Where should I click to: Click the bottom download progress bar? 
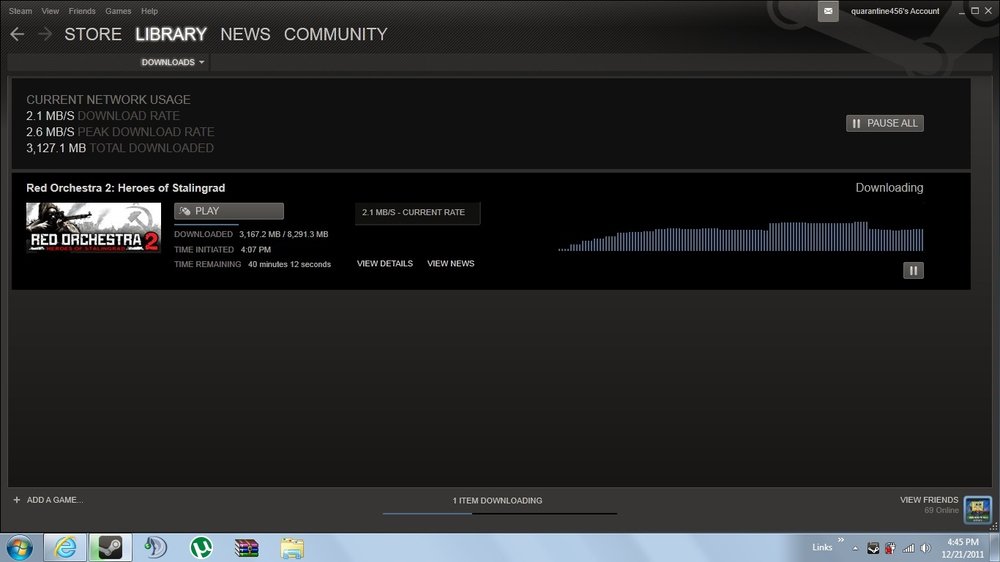500,513
